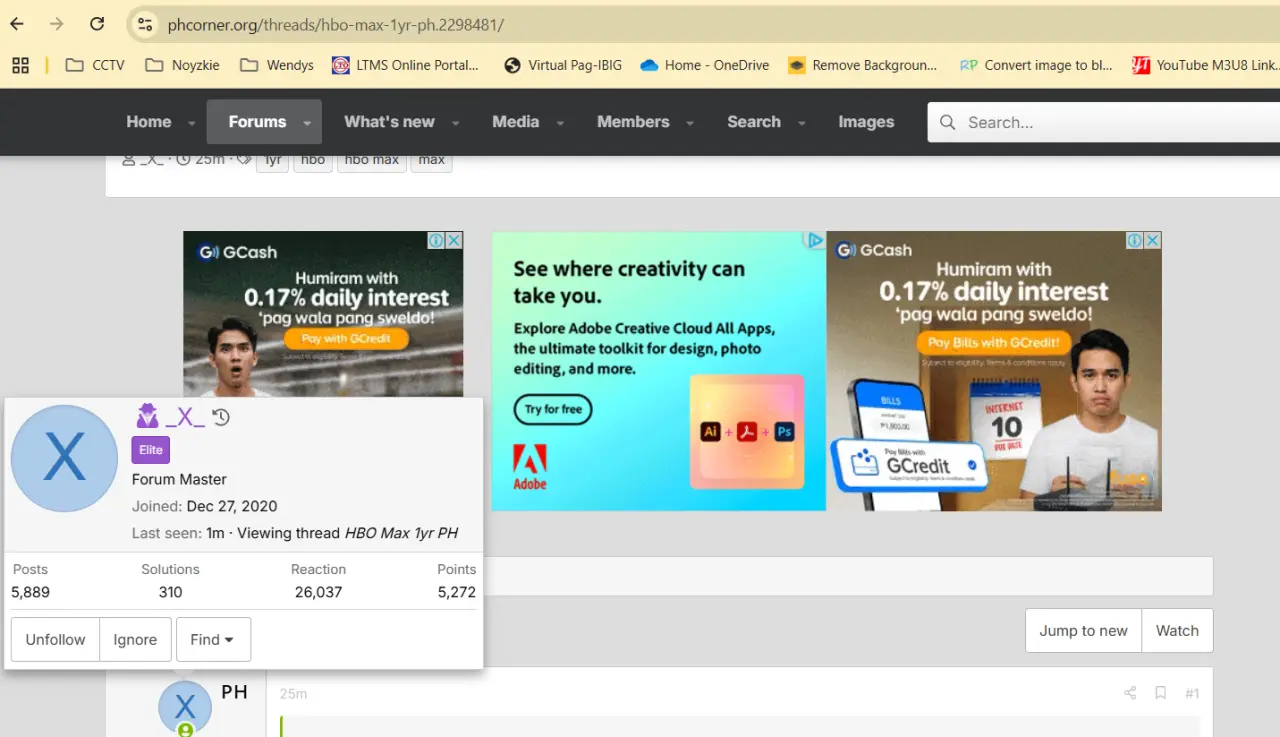Image resolution: width=1280 pixels, height=737 pixels.
Task: Open What's new in navigation
Action: [x=389, y=122]
